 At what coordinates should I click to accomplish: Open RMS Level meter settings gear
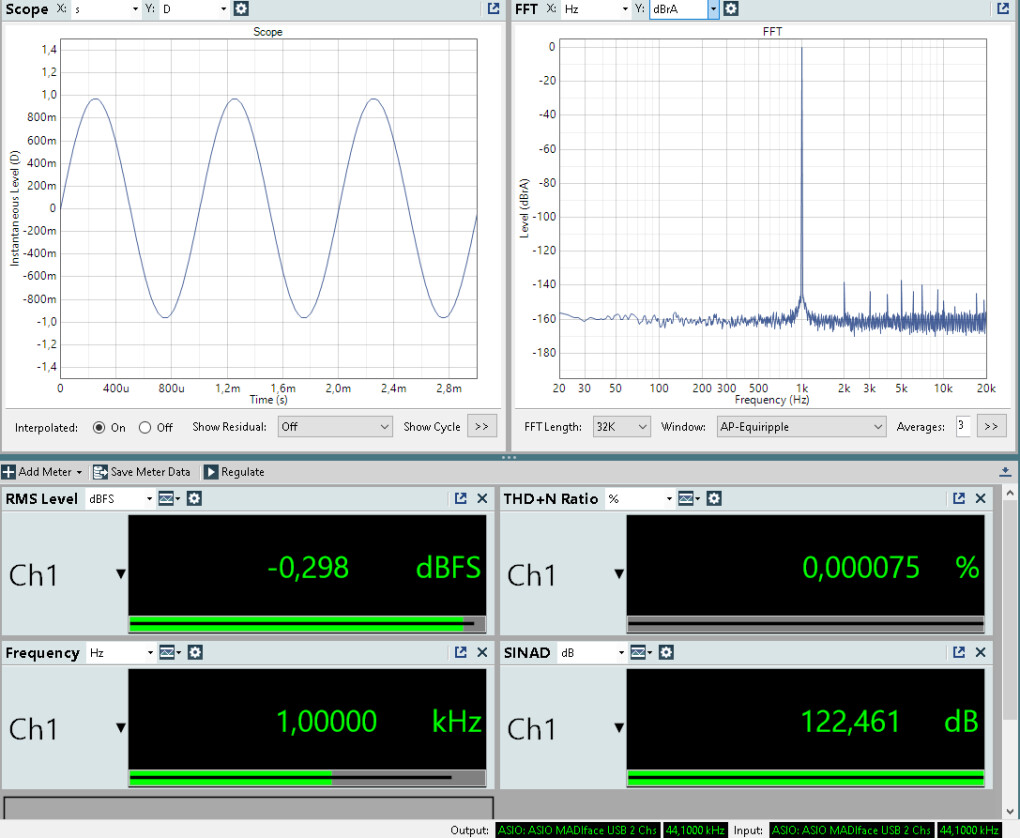click(194, 498)
